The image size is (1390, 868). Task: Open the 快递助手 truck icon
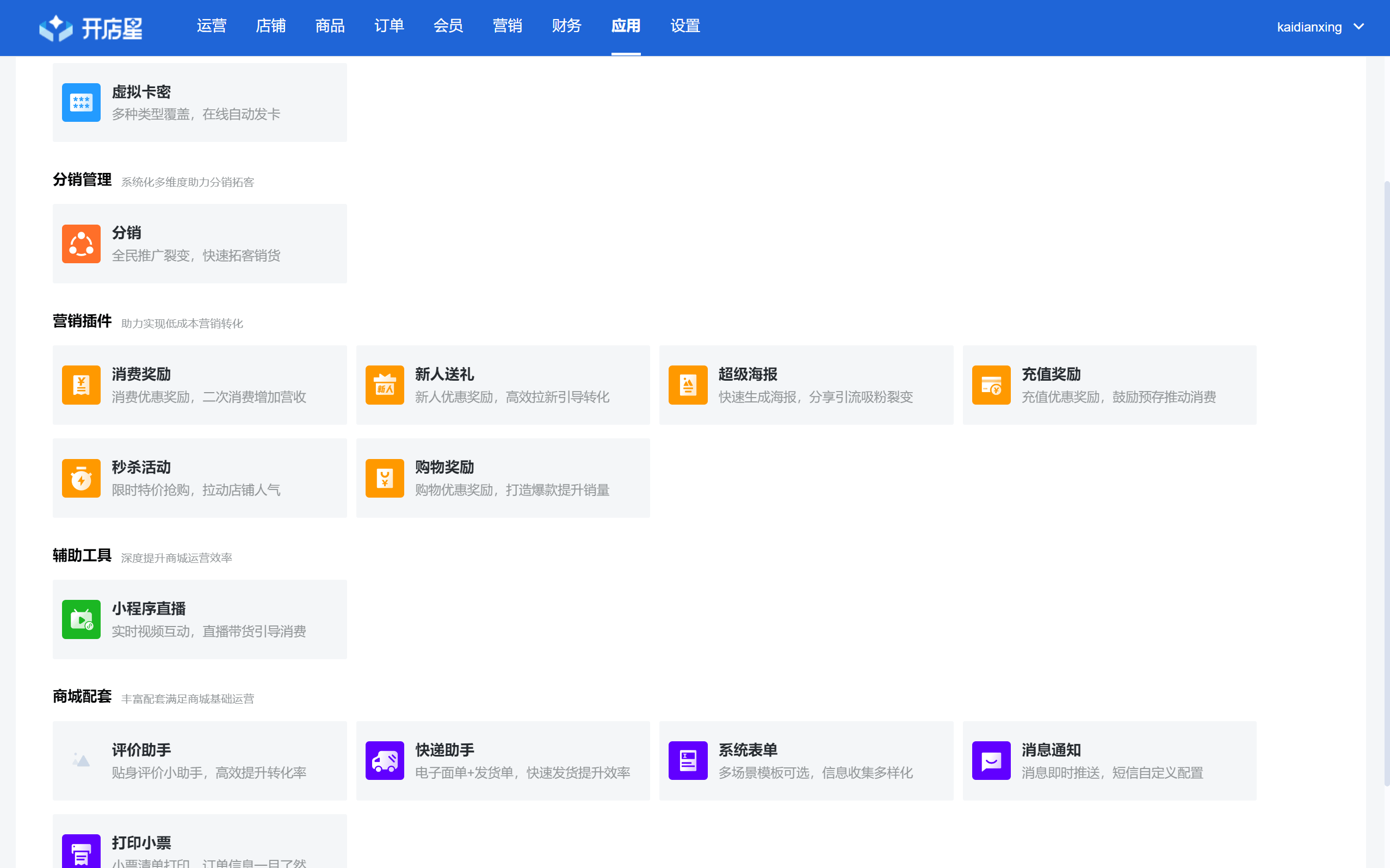[384, 760]
